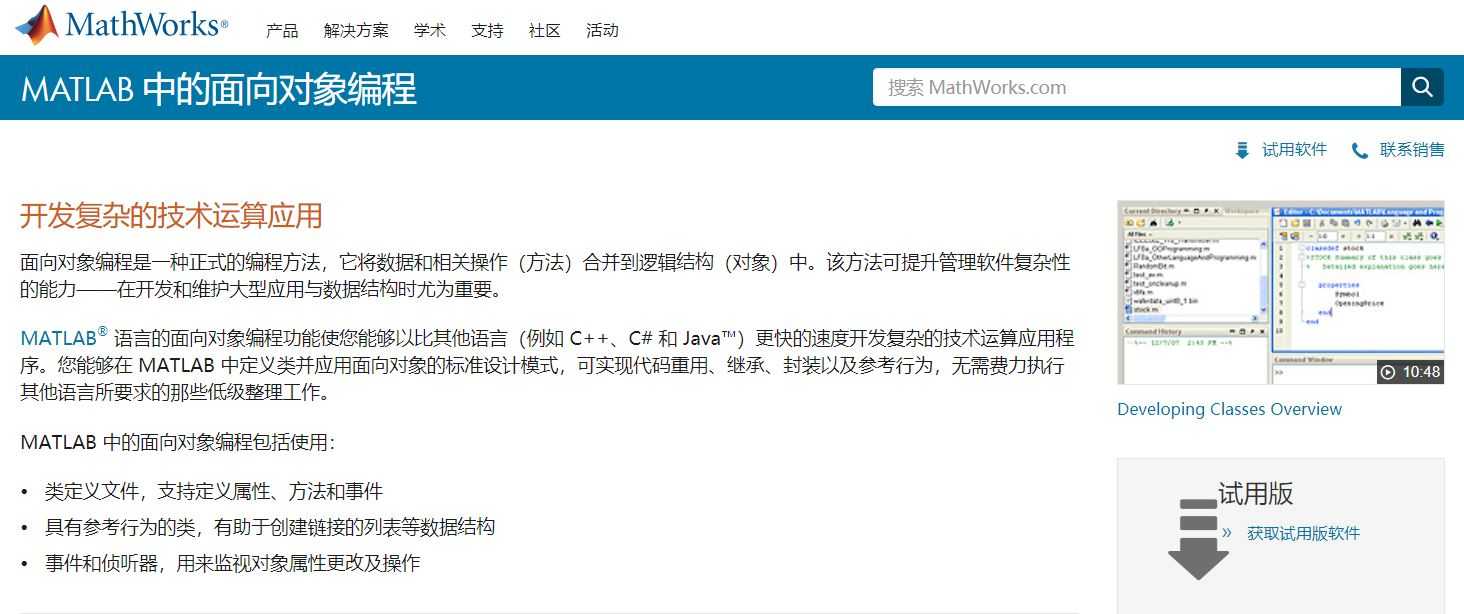
Task: Click the page title MATLAB 中的面向对象编程
Action: pyautogui.click(x=219, y=89)
